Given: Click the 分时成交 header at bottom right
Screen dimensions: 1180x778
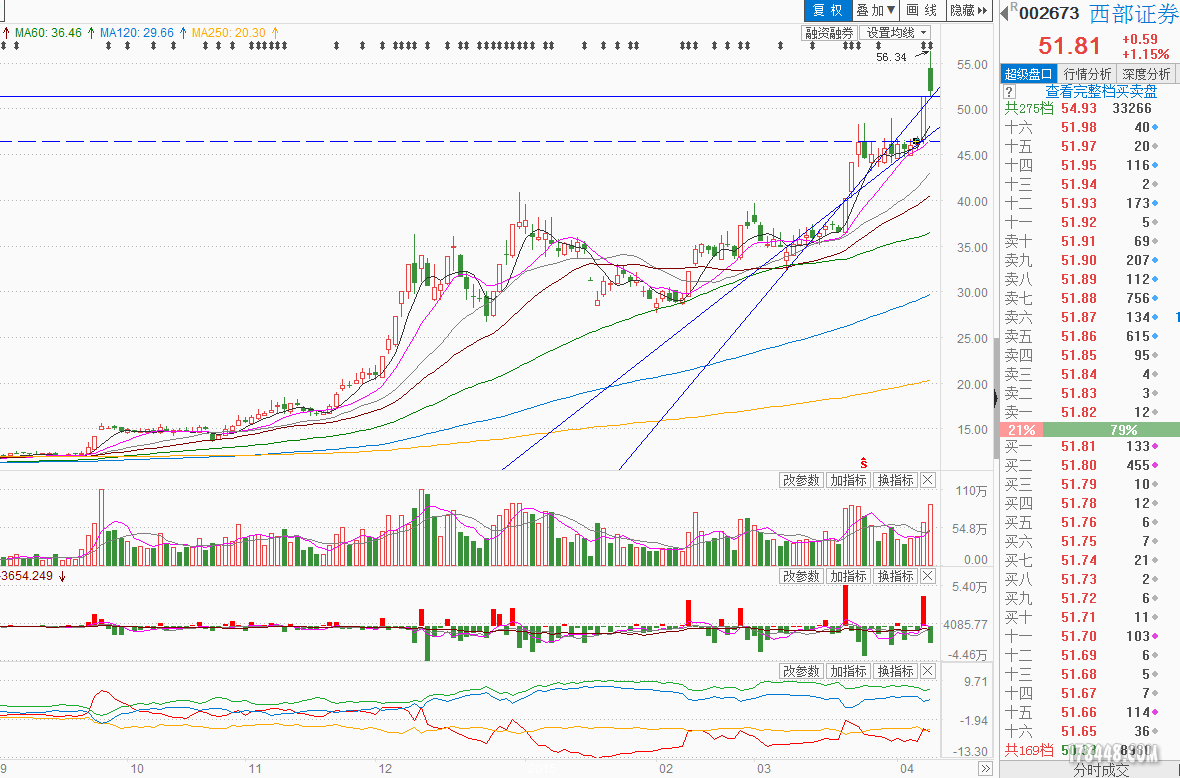Looking at the screenshot, I should [x=1101, y=770].
